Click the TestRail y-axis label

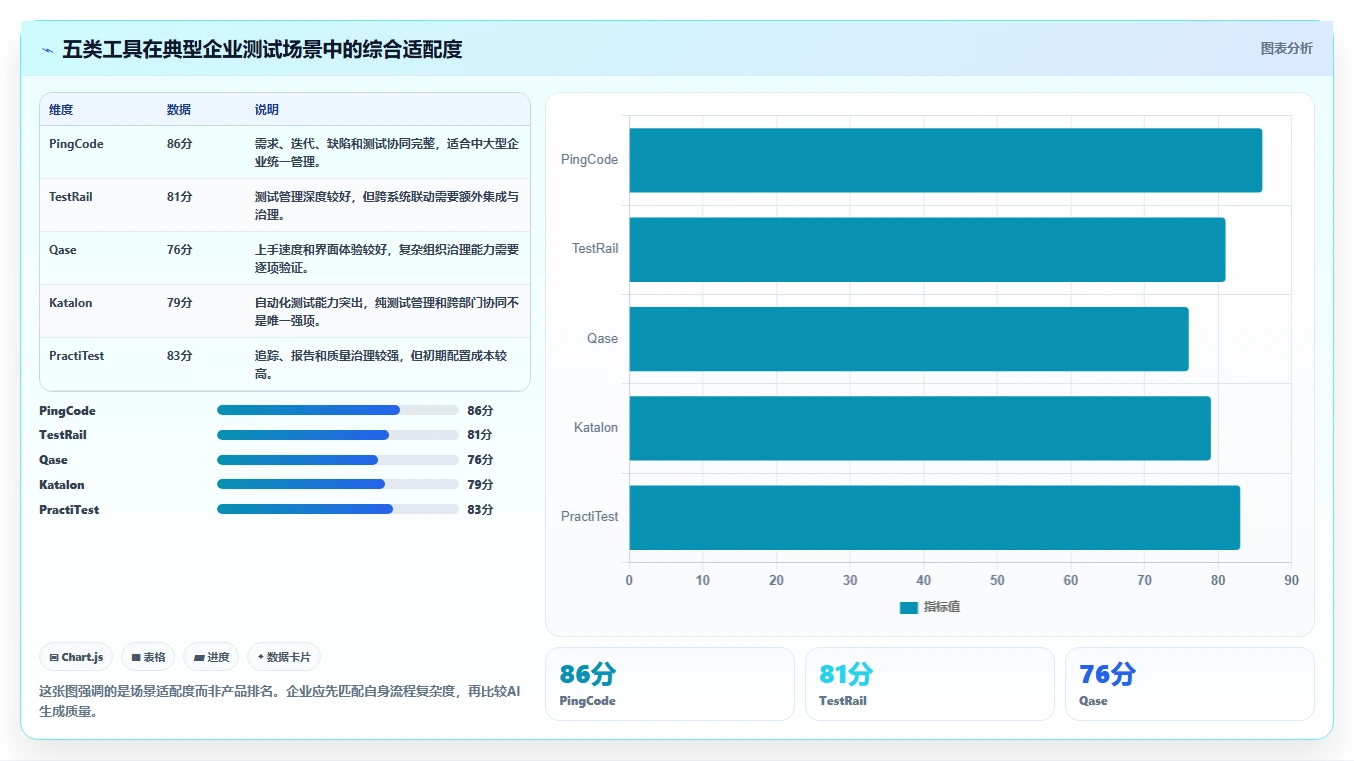click(595, 249)
